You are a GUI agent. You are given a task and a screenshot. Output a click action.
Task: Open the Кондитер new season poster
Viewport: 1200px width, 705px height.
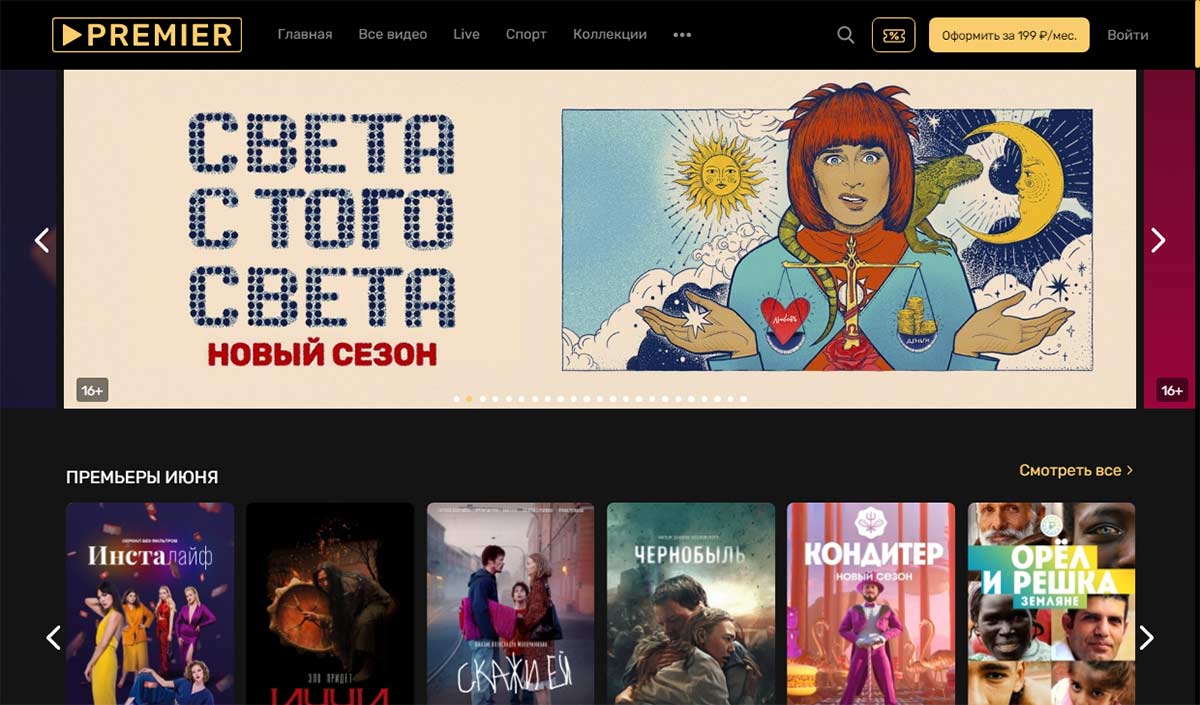coord(871,604)
